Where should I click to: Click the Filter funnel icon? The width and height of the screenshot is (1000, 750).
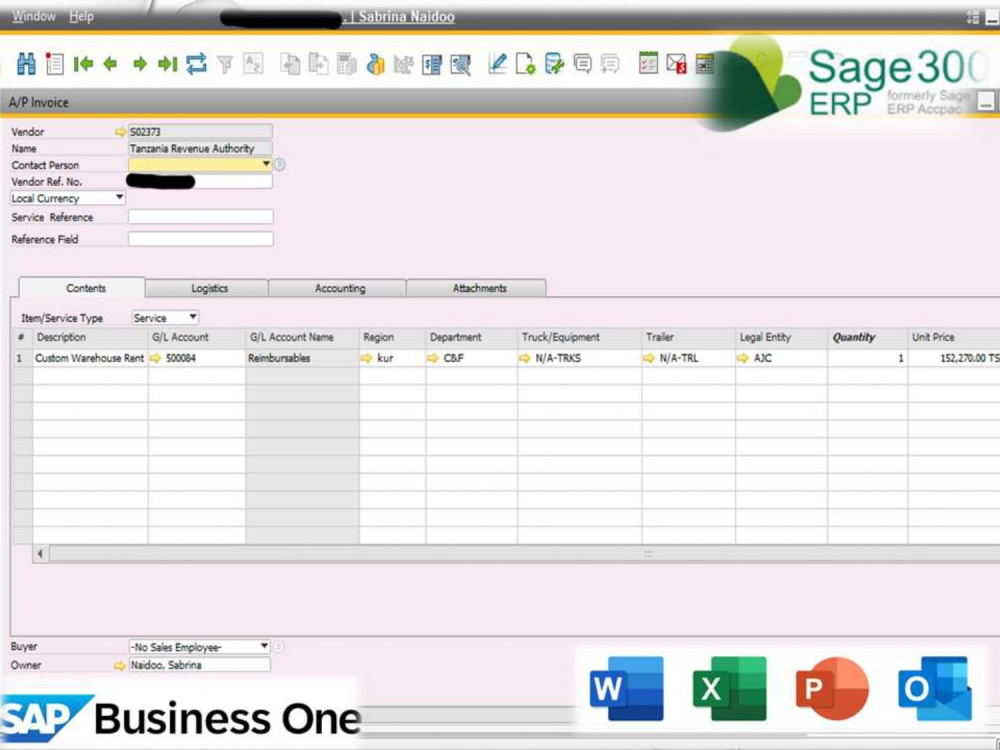click(225, 64)
